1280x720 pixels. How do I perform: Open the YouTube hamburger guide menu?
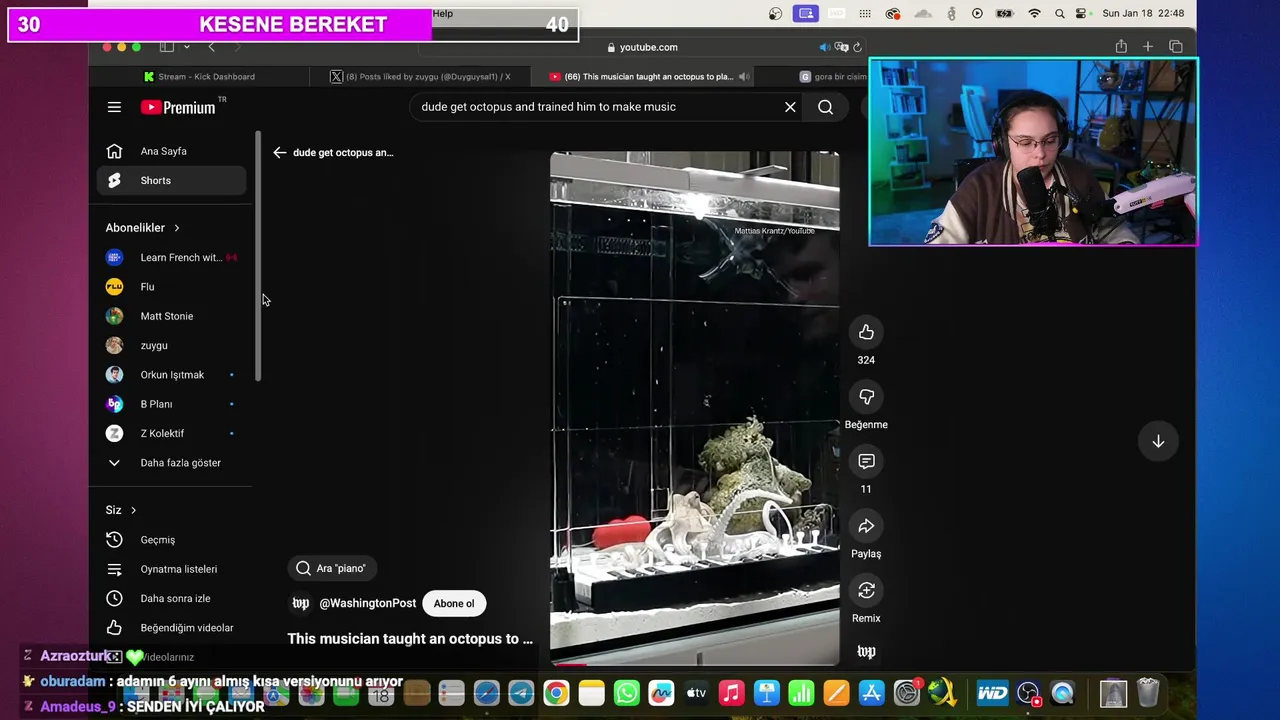click(x=114, y=107)
